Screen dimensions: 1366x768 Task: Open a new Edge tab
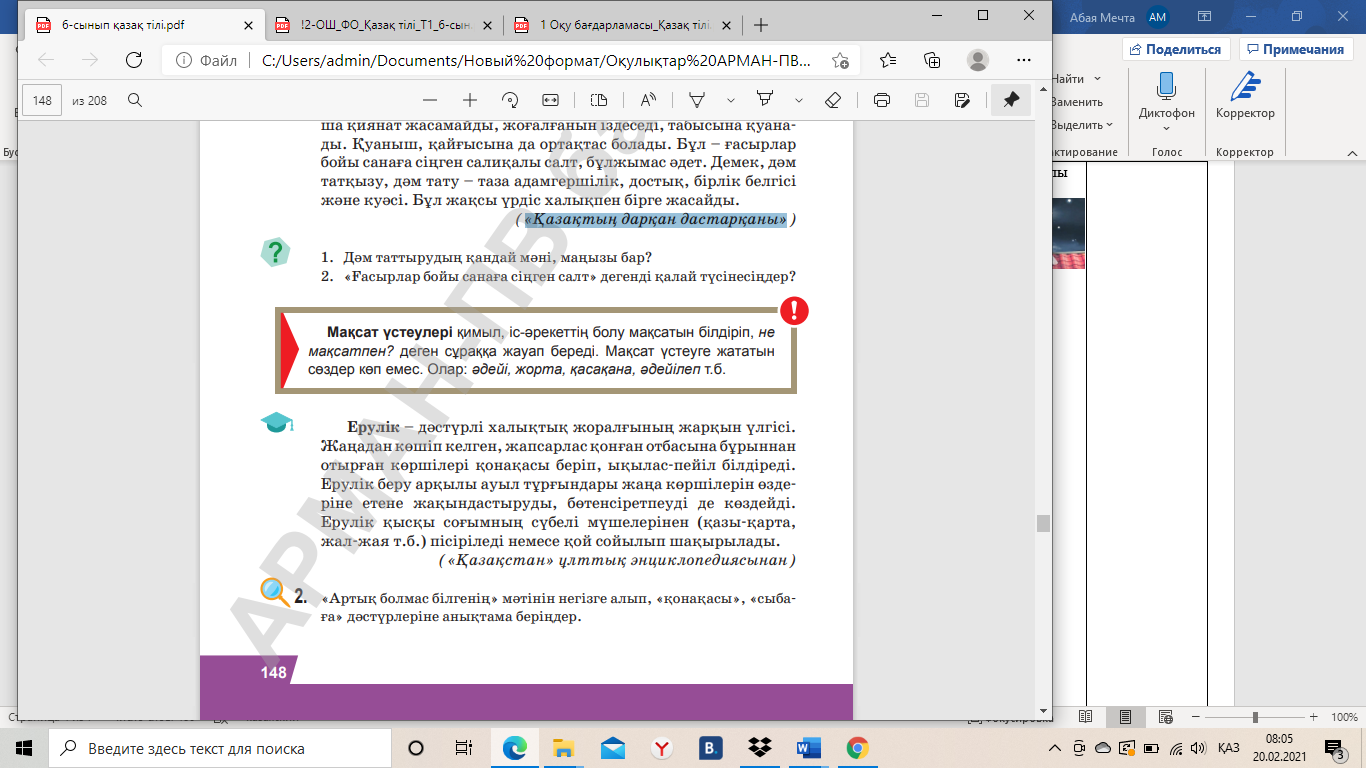point(761,25)
